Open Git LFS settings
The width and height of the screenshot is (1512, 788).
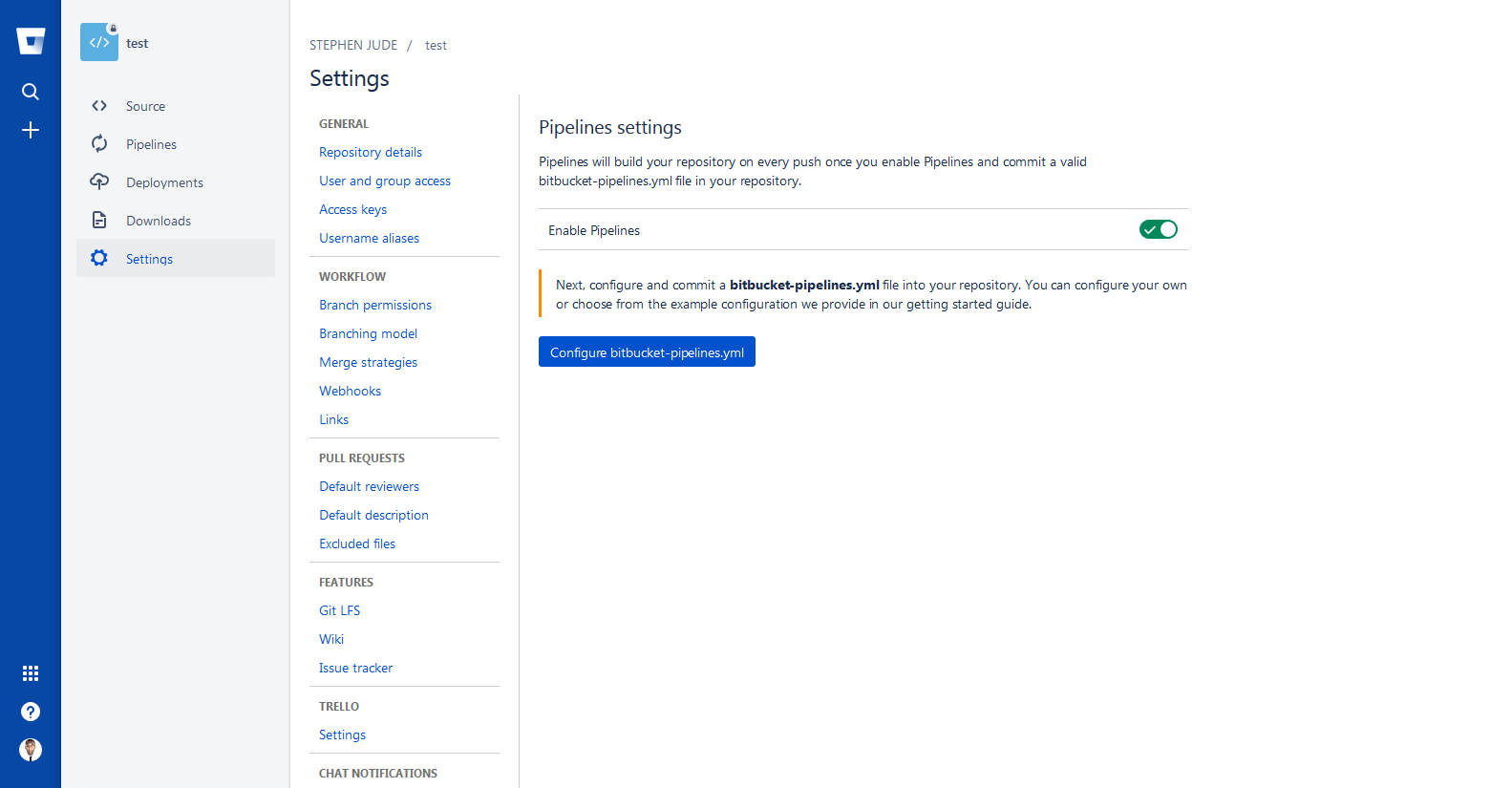click(x=339, y=610)
